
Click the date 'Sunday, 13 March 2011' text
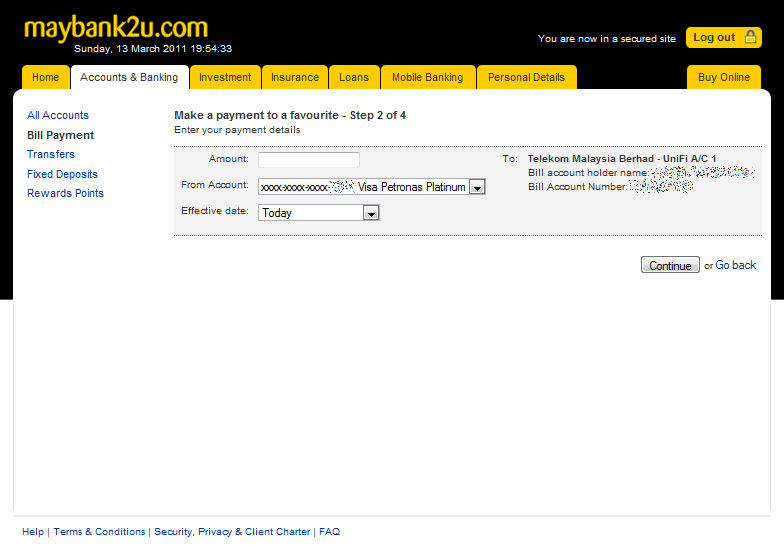(130, 48)
